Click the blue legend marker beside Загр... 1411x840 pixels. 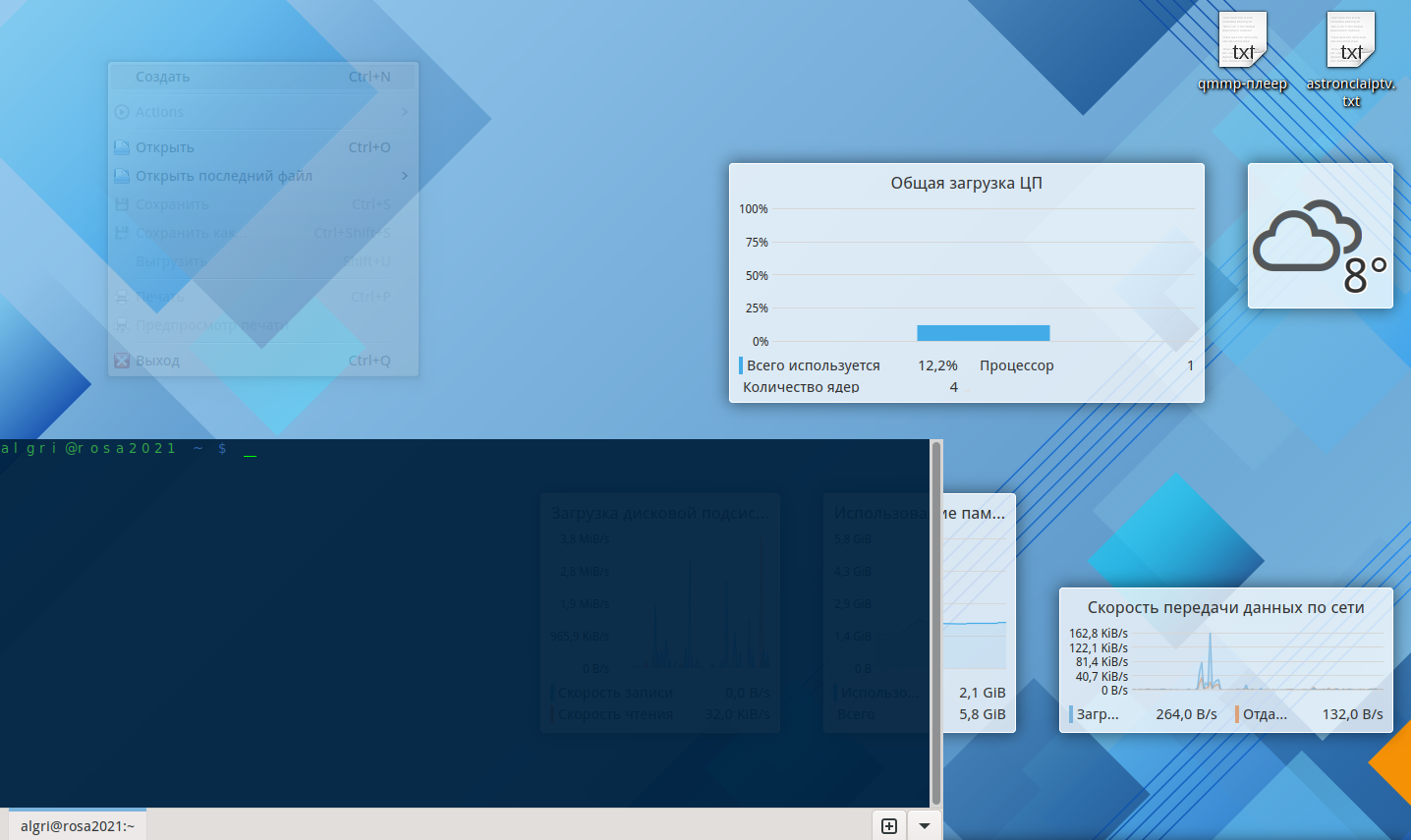(1071, 714)
